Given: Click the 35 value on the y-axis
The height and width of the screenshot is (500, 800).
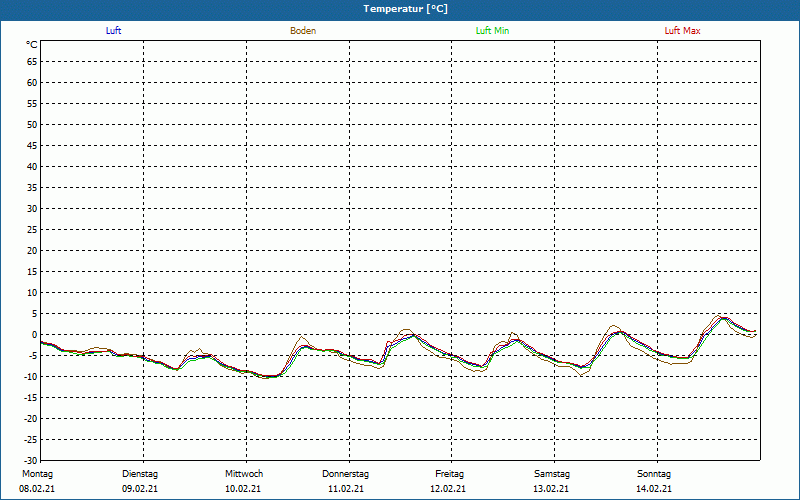Looking at the screenshot, I should tap(32, 188).
